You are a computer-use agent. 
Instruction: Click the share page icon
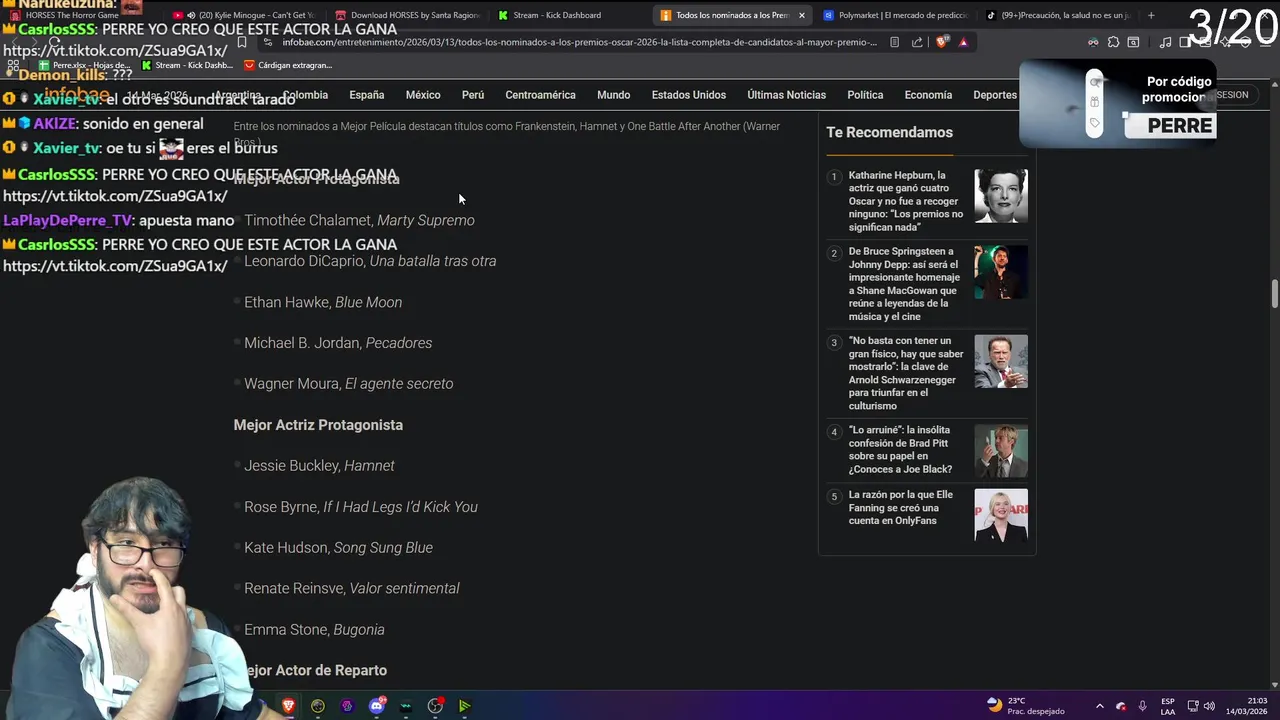(x=917, y=42)
